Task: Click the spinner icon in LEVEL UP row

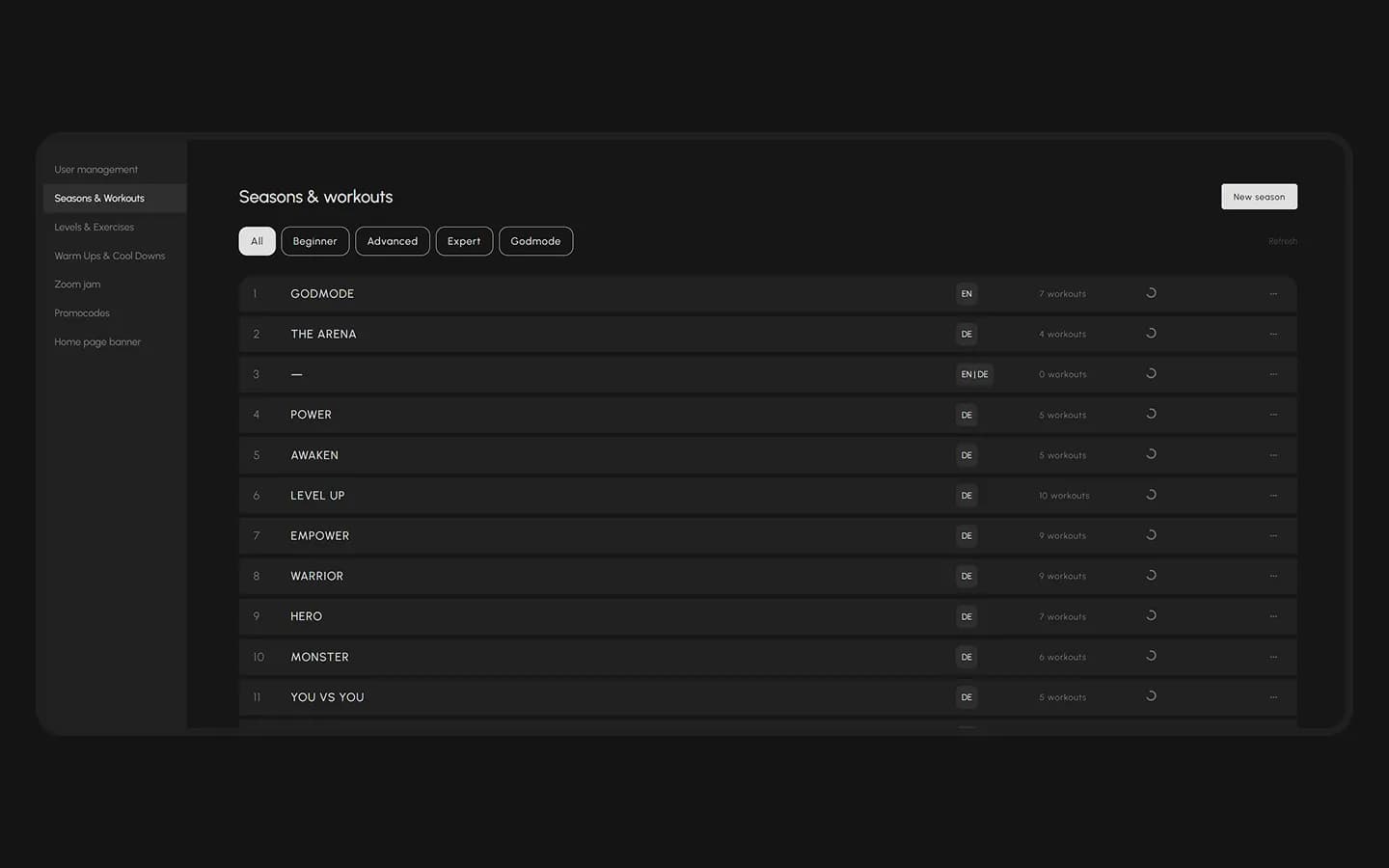Action: pos(1151,495)
